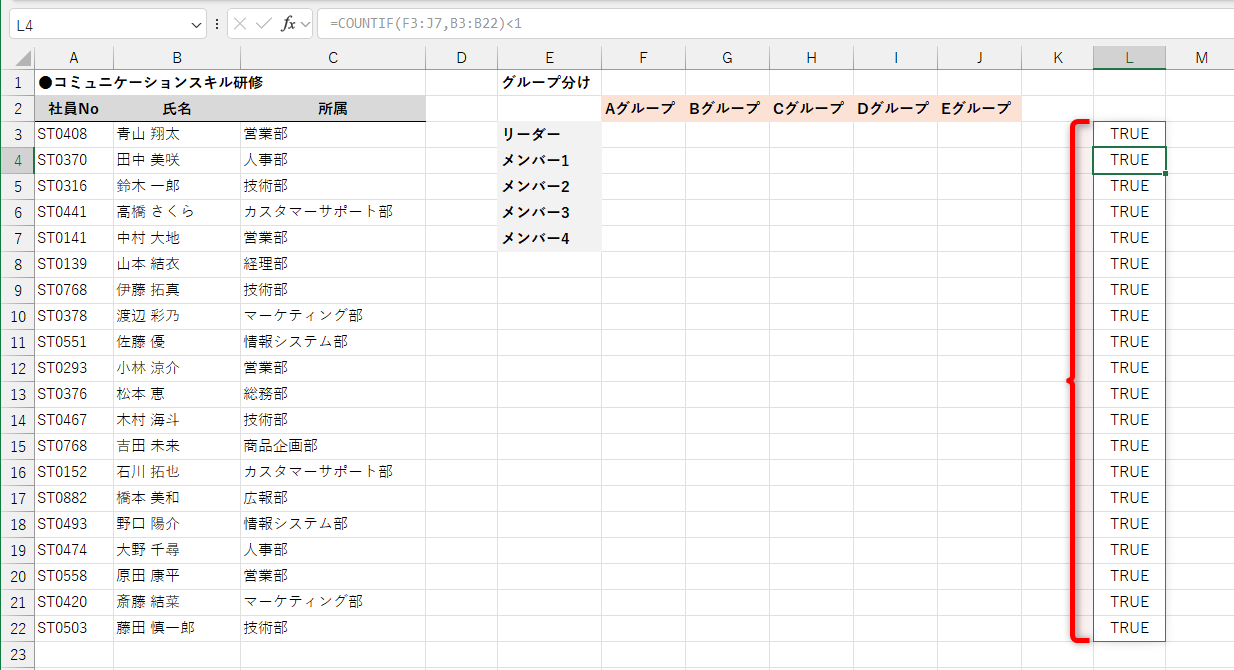The width and height of the screenshot is (1234, 670).
Task: Click the TRUE cell in row 22
Action: point(1129,628)
